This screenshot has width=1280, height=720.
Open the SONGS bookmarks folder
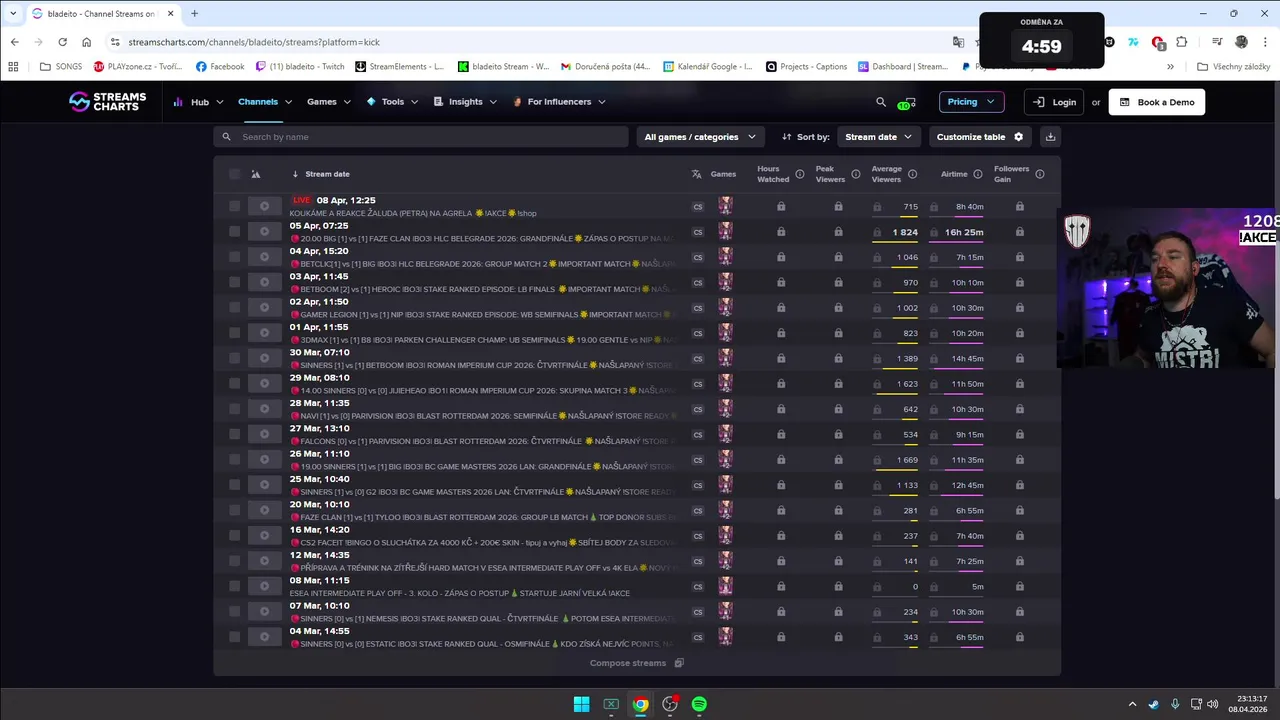[61, 67]
